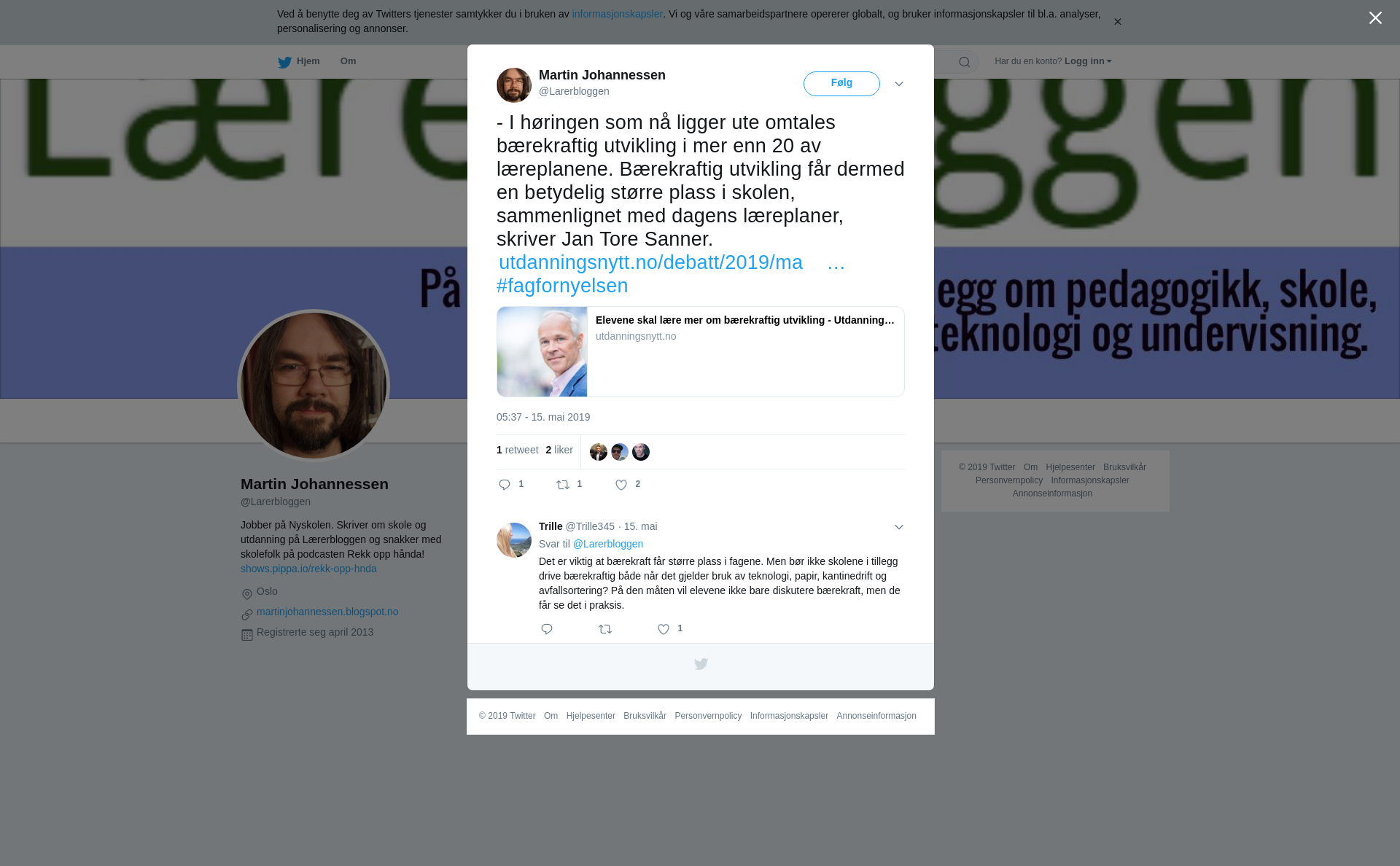View the first liker's avatar
The width and height of the screenshot is (1400, 866).
point(599,452)
